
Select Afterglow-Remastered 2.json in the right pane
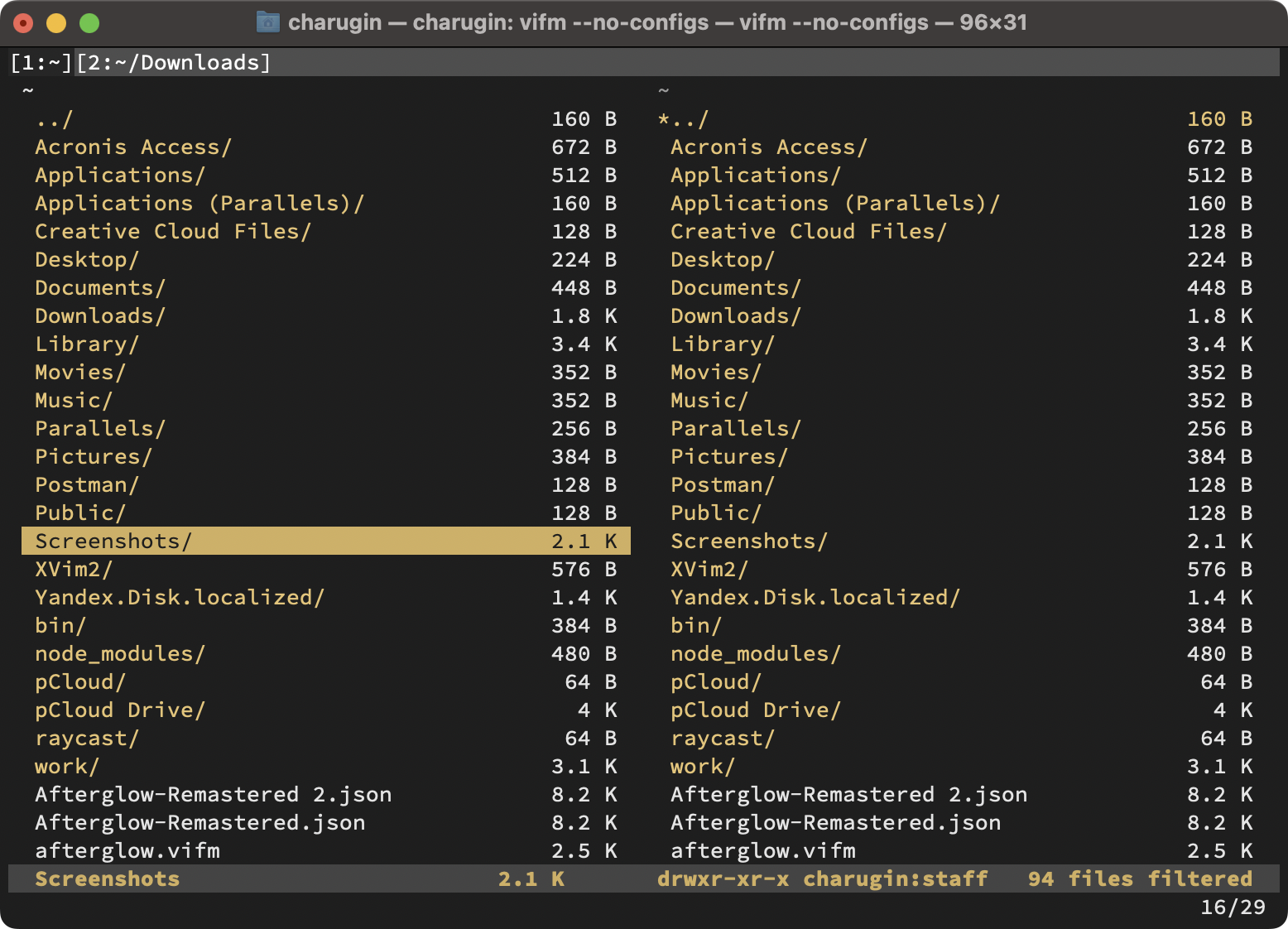click(962, 794)
